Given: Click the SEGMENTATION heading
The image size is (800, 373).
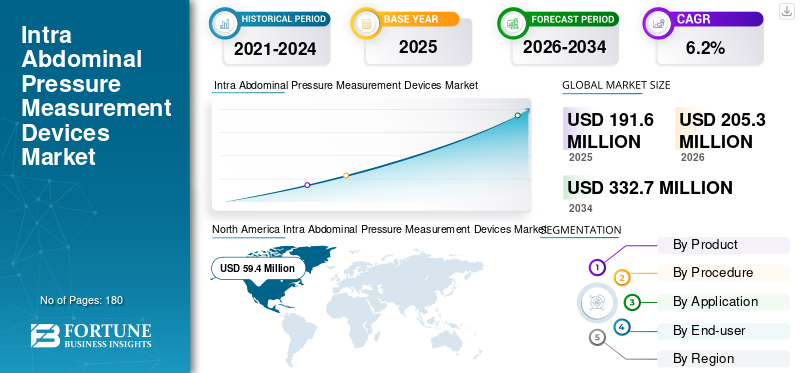Looking at the screenshot, I should pos(581,230).
